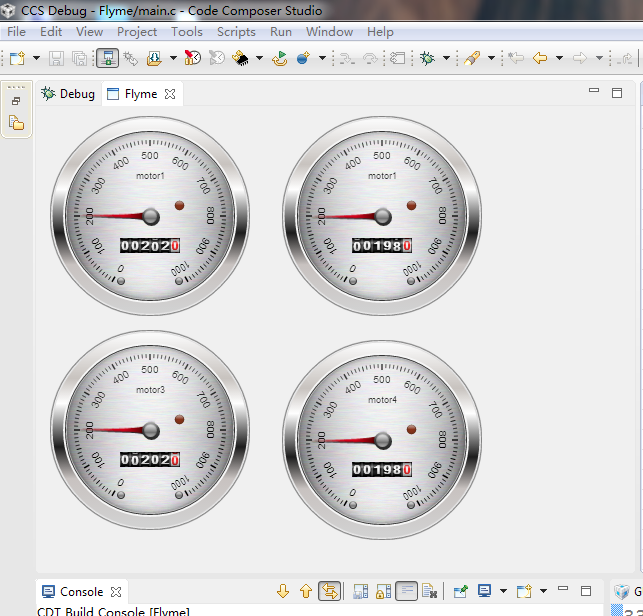Close the Flyme tab
The image size is (643, 616).
[x=170, y=94]
